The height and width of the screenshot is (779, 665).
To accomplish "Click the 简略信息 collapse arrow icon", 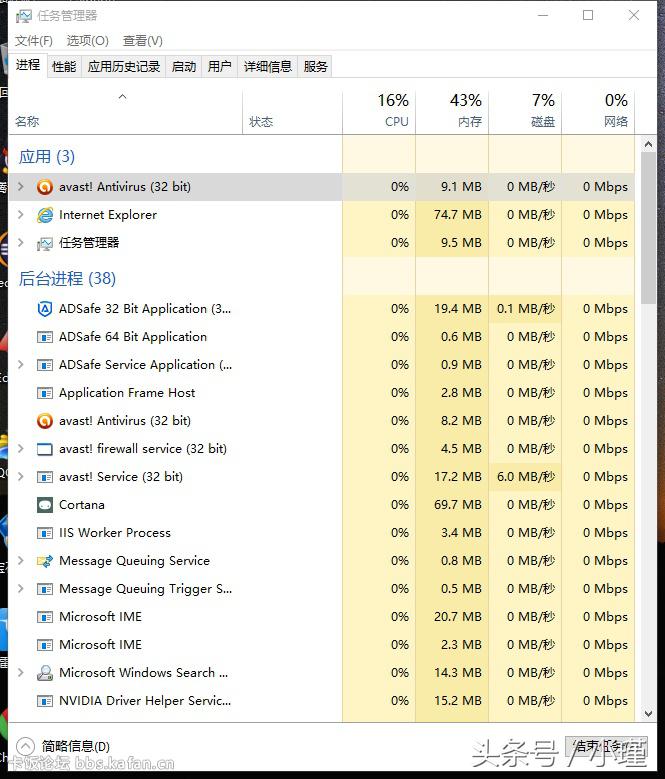I will coord(25,746).
